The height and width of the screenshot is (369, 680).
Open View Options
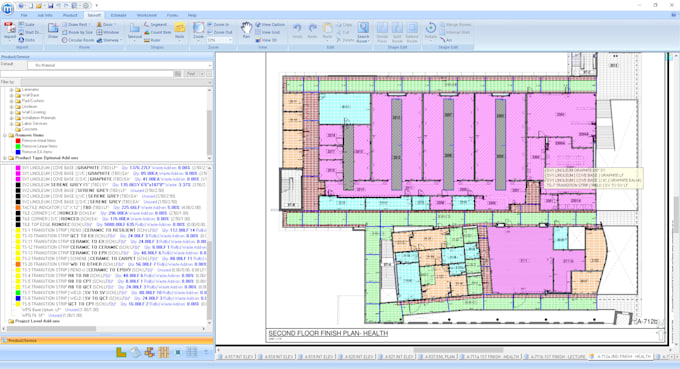pos(270,25)
